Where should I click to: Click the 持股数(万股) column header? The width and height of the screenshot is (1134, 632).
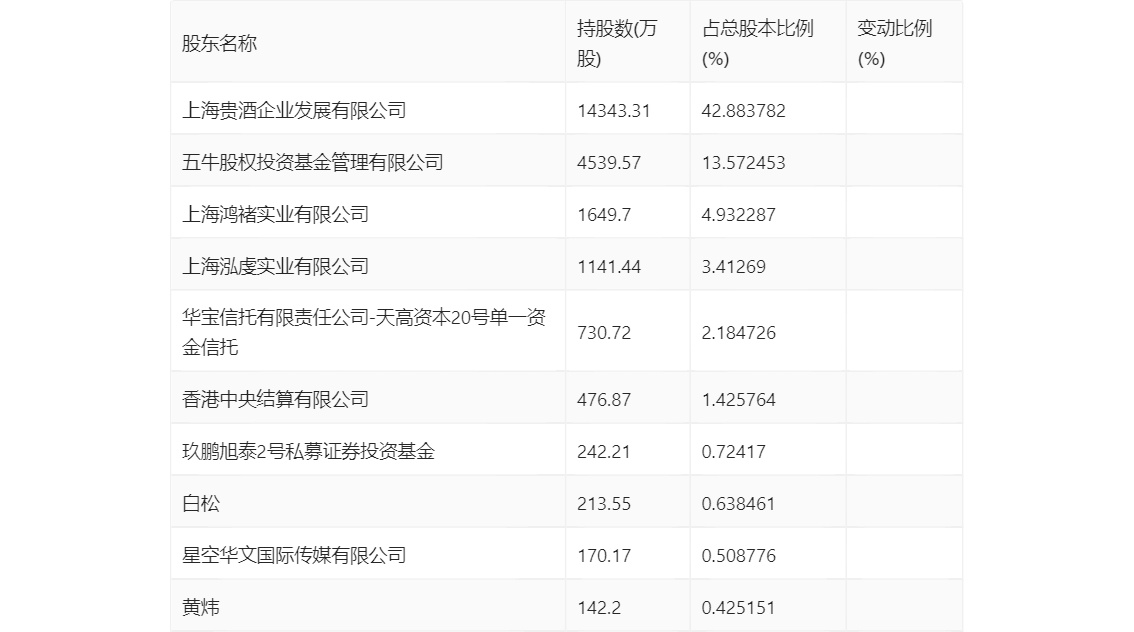click(617, 43)
